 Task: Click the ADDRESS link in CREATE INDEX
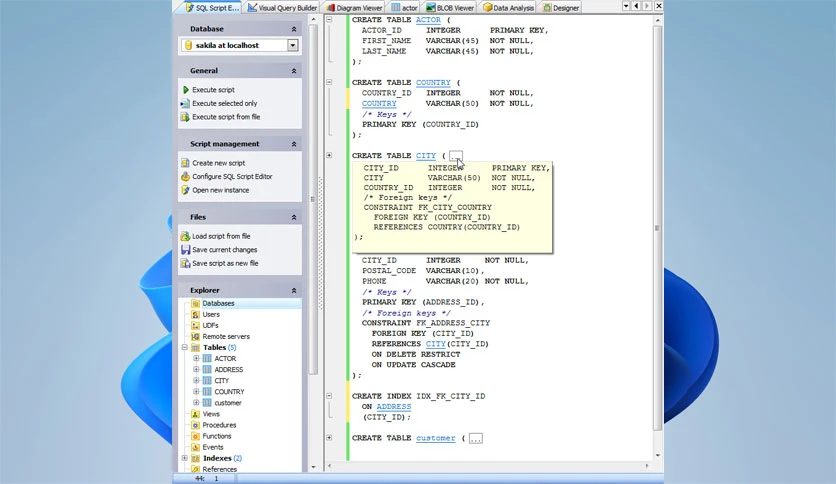393,407
